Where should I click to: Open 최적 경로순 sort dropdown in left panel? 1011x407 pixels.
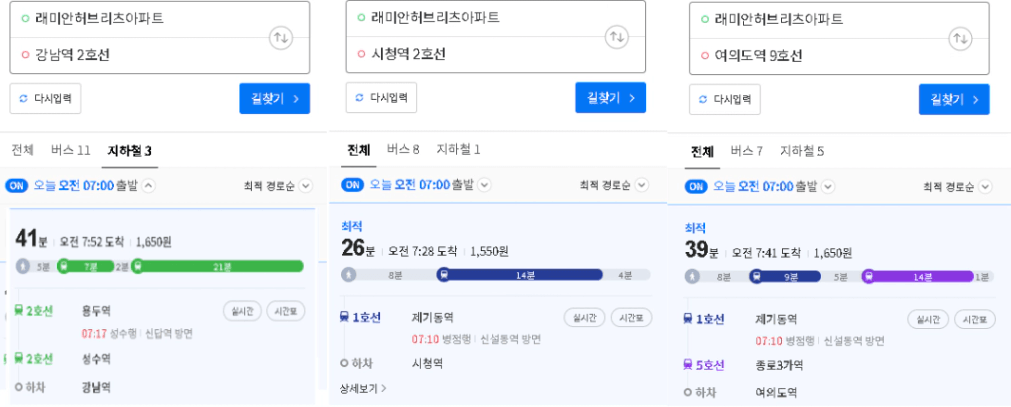[x=277, y=186]
